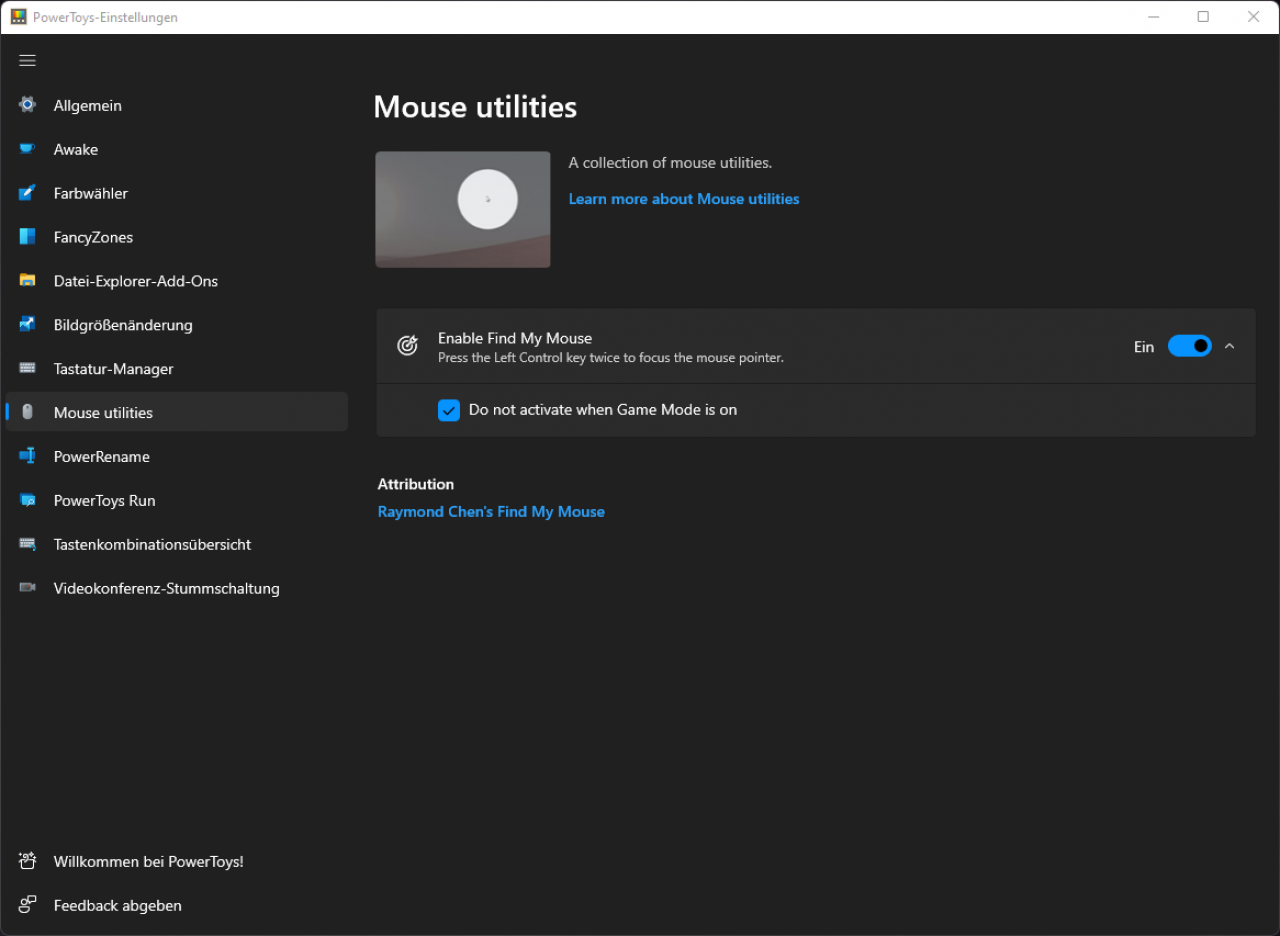Go to PowerRename settings
Screen dimensions: 1280x936
point(176,456)
